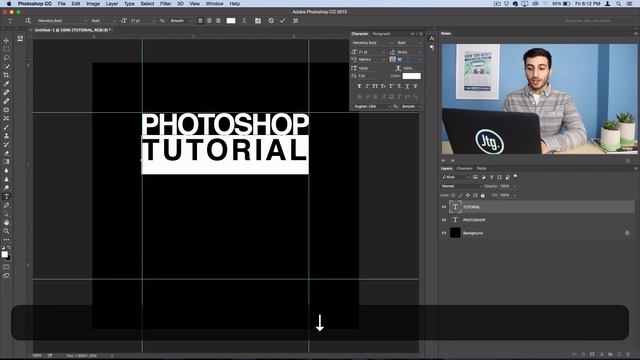
Task: Select the Crop tool
Action: coord(6,75)
